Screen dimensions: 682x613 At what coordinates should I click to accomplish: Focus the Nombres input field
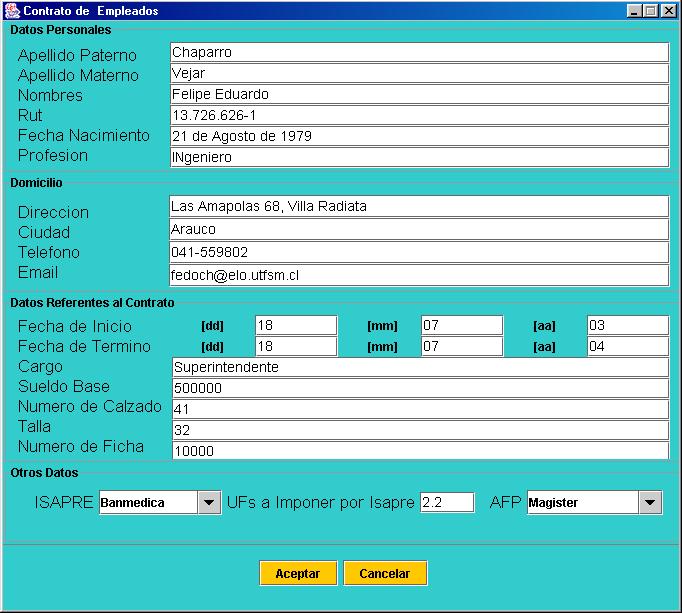418,95
